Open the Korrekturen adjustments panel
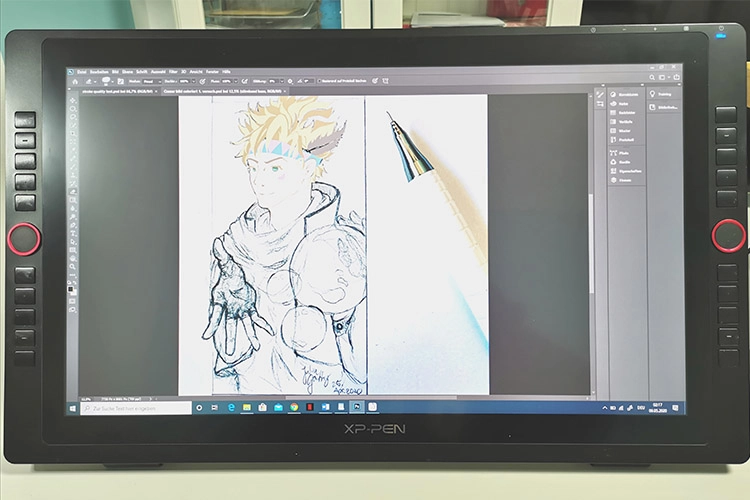 click(626, 94)
